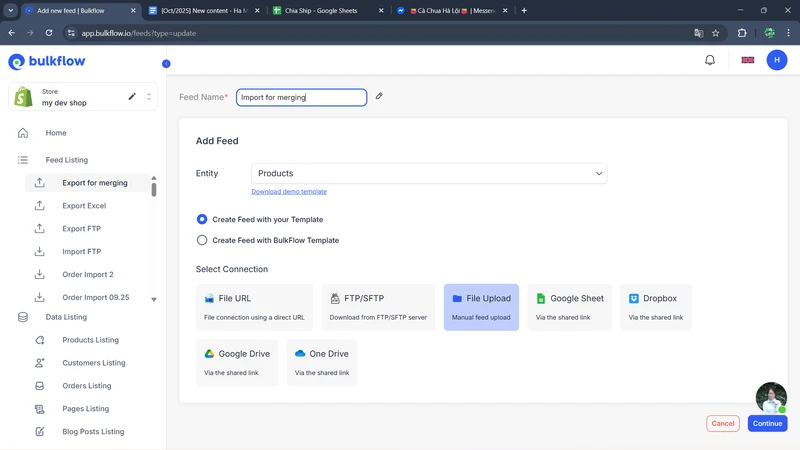This screenshot has height=450, width=800.
Task: Select Create Feed with your Template
Action: (x=202, y=219)
